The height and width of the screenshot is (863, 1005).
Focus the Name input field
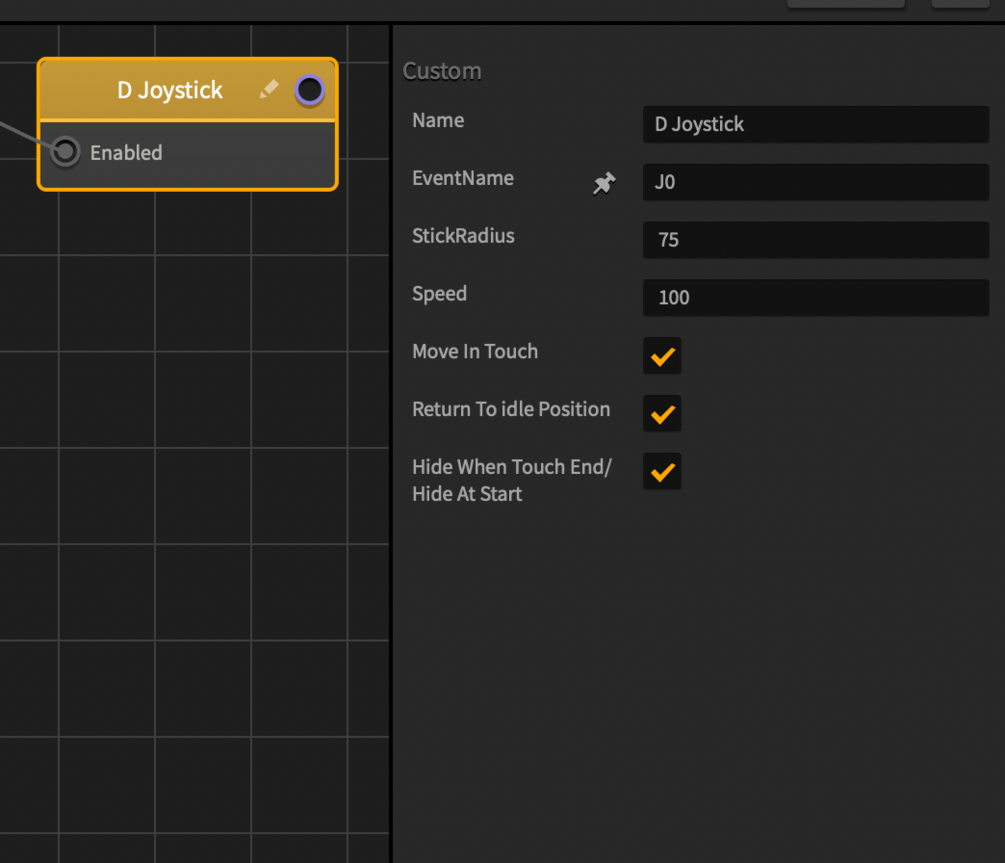[x=815, y=124]
